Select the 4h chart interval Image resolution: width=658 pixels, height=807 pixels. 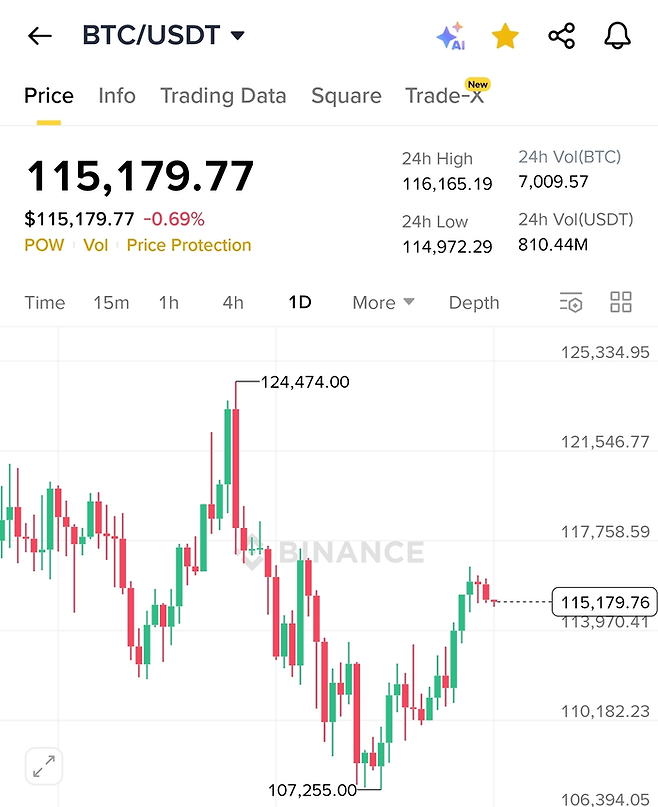[x=233, y=303]
